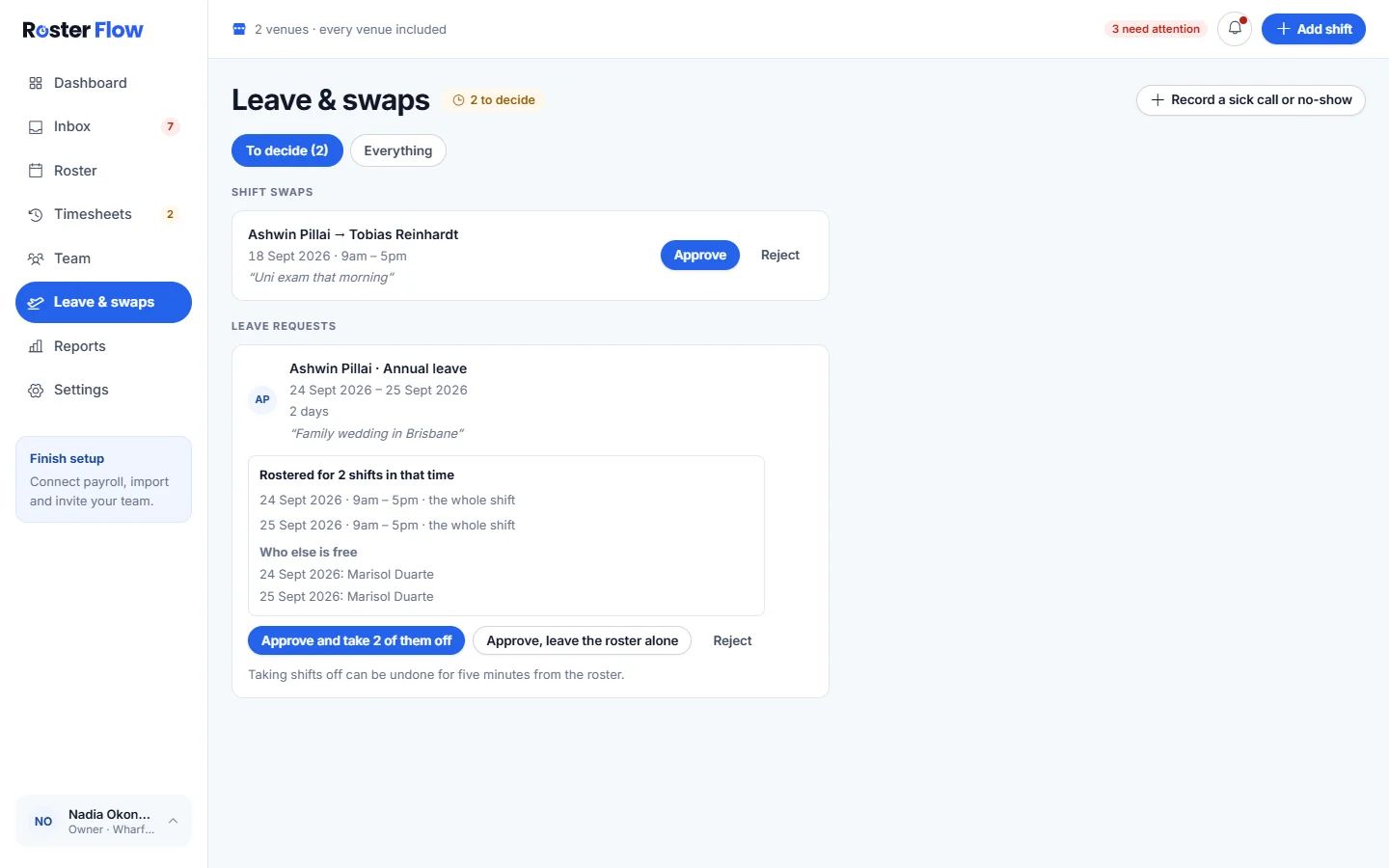
Task: Open Leave & swaps in sidebar
Action: click(103, 302)
